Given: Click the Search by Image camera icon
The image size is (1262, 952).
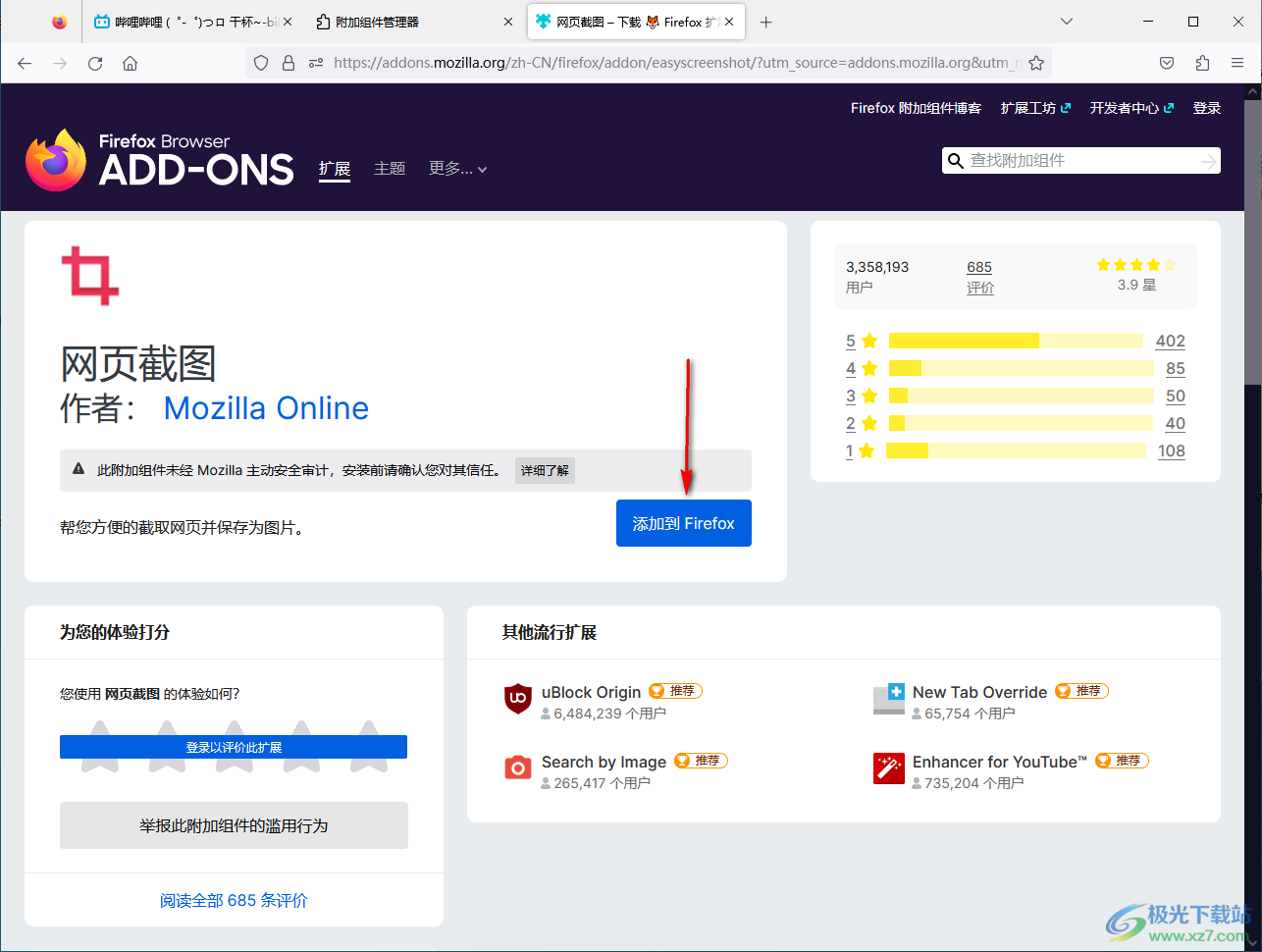Looking at the screenshot, I should (517, 768).
